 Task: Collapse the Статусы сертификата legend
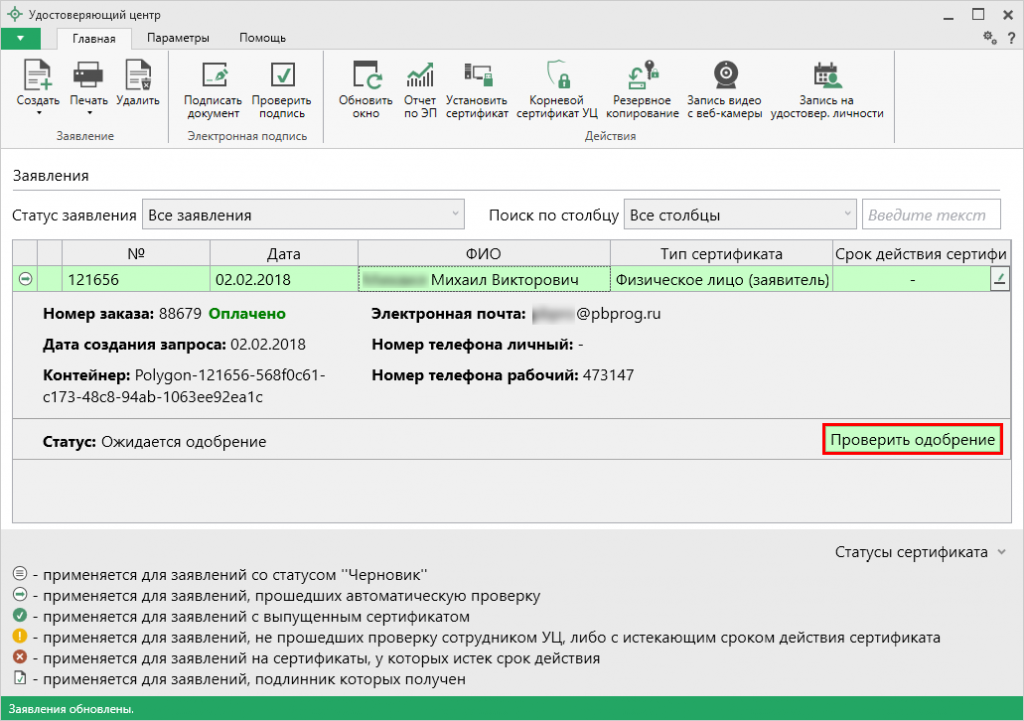(1001, 552)
